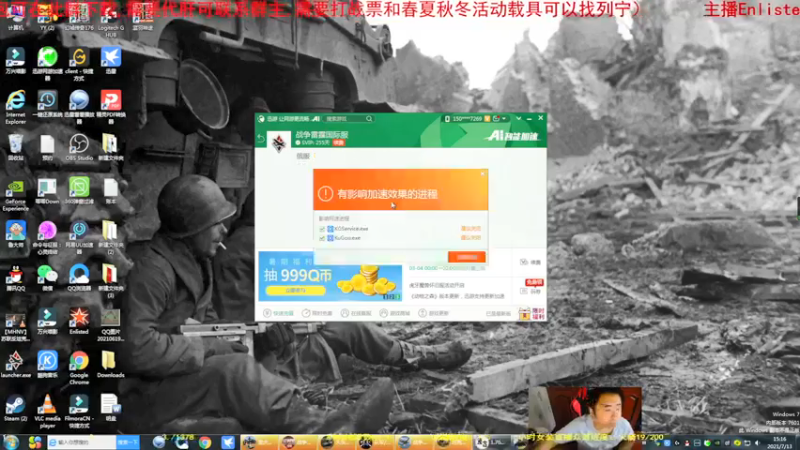Open the Windows Start button
The image size is (800, 450).
click(10, 442)
